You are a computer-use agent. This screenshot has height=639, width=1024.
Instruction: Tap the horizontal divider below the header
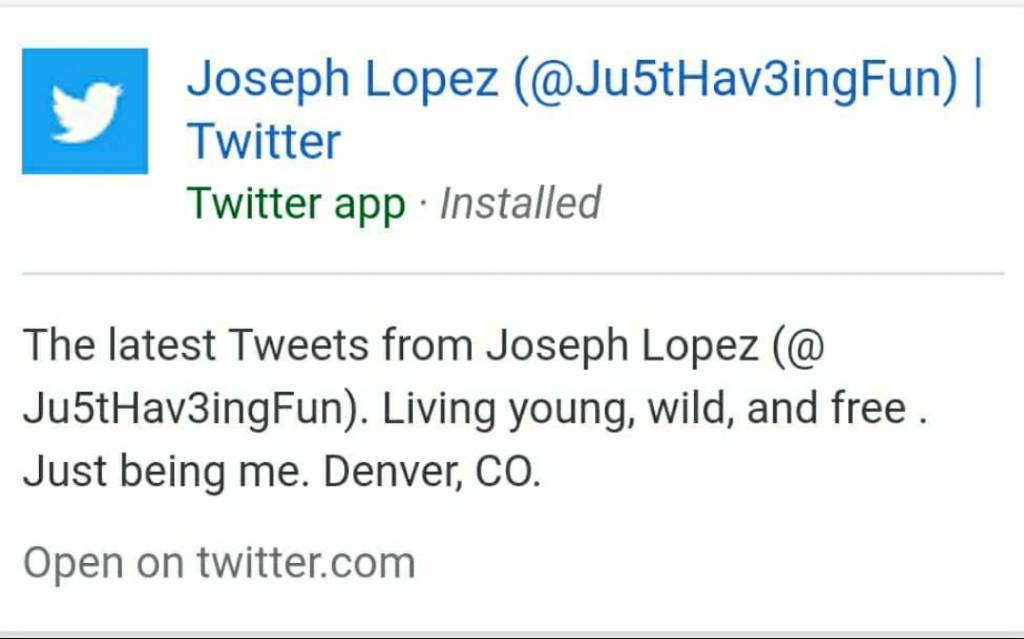(512, 272)
